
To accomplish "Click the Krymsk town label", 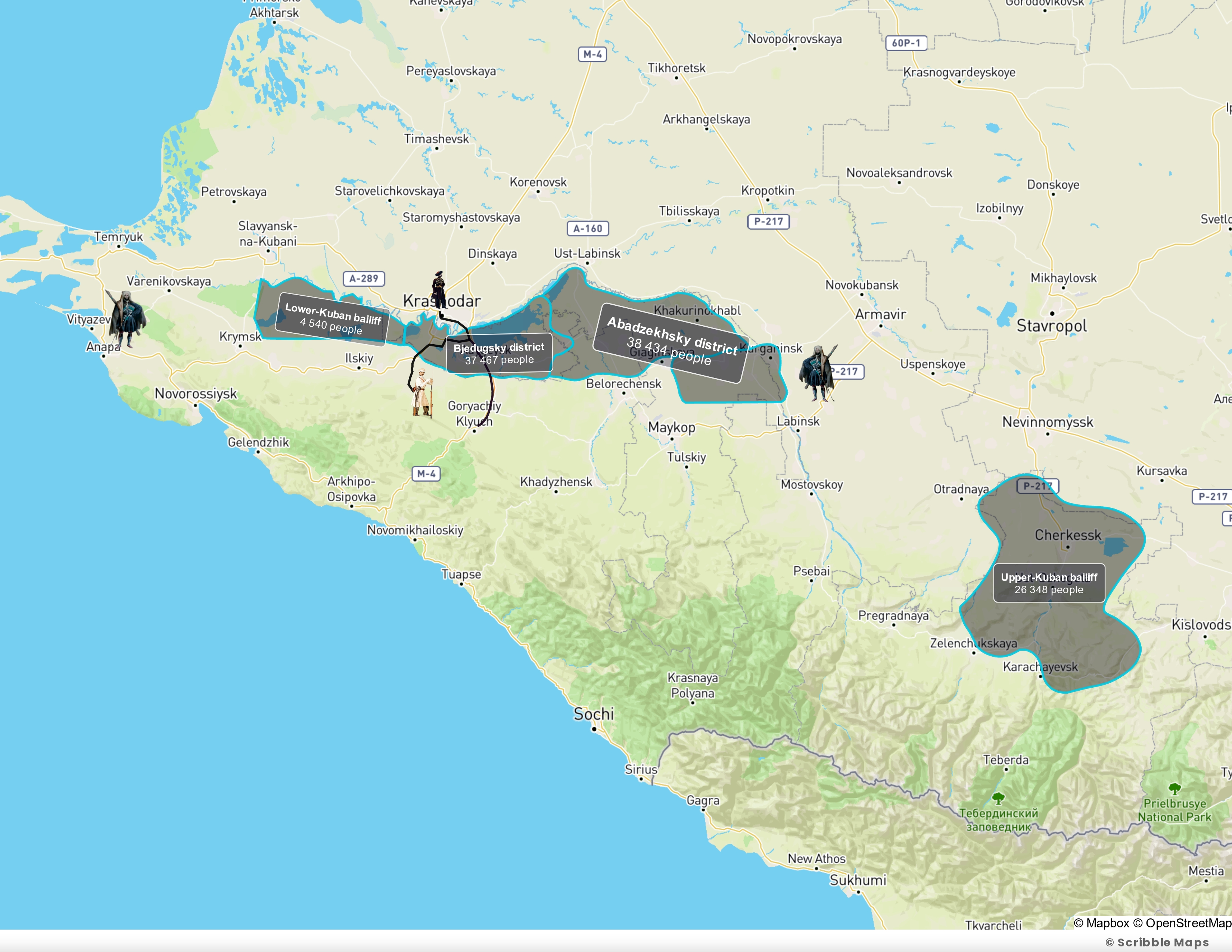I will click(240, 337).
